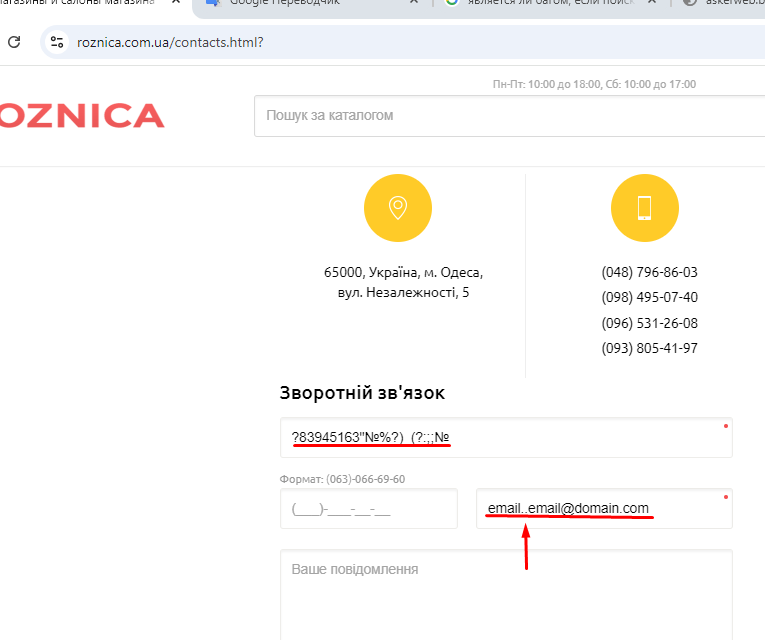The width and height of the screenshot is (765, 640).
Task: Click the email field with email..email@domain.com
Action: coord(604,509)
